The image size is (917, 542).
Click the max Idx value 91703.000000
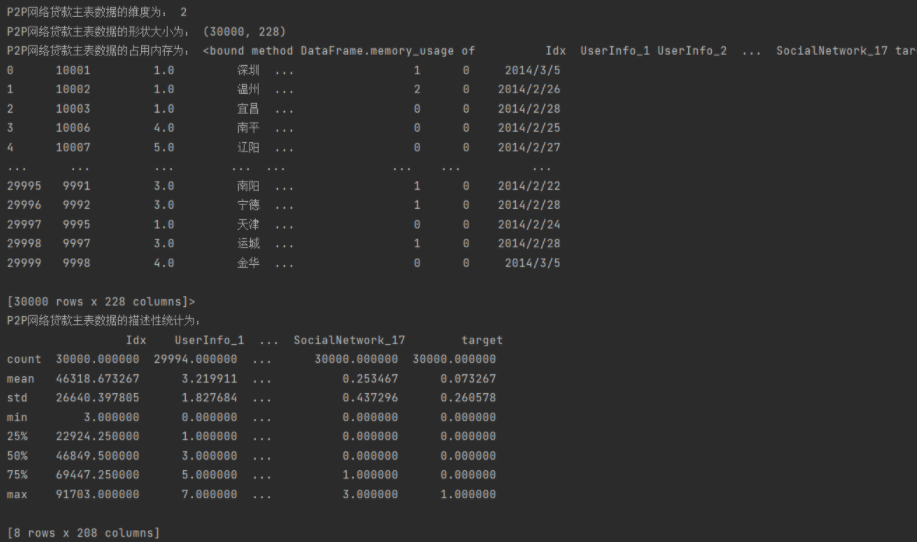(x=98, y=495)
